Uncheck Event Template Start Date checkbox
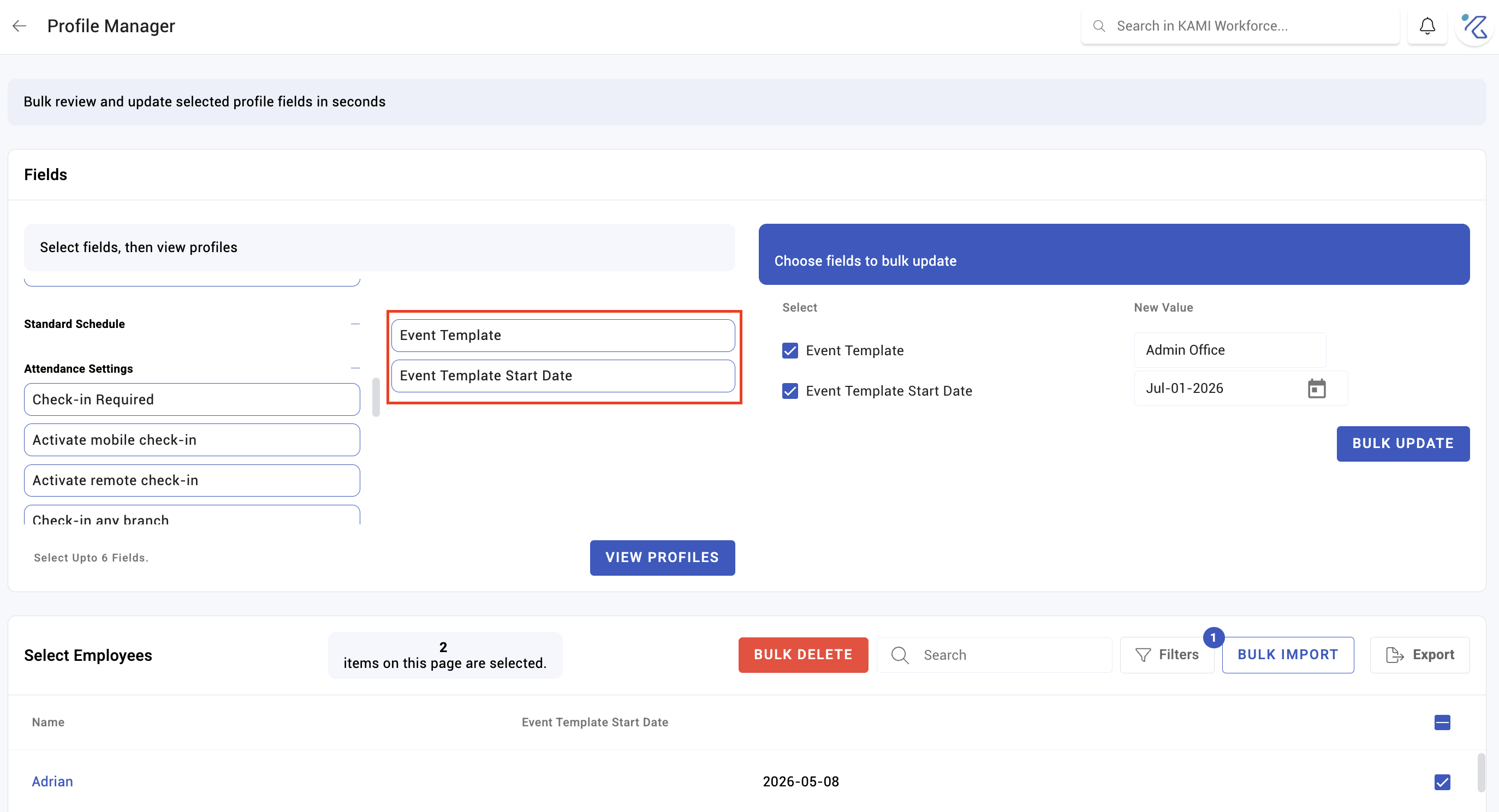This screenshot has width=1499, height=812. (790, 391)
